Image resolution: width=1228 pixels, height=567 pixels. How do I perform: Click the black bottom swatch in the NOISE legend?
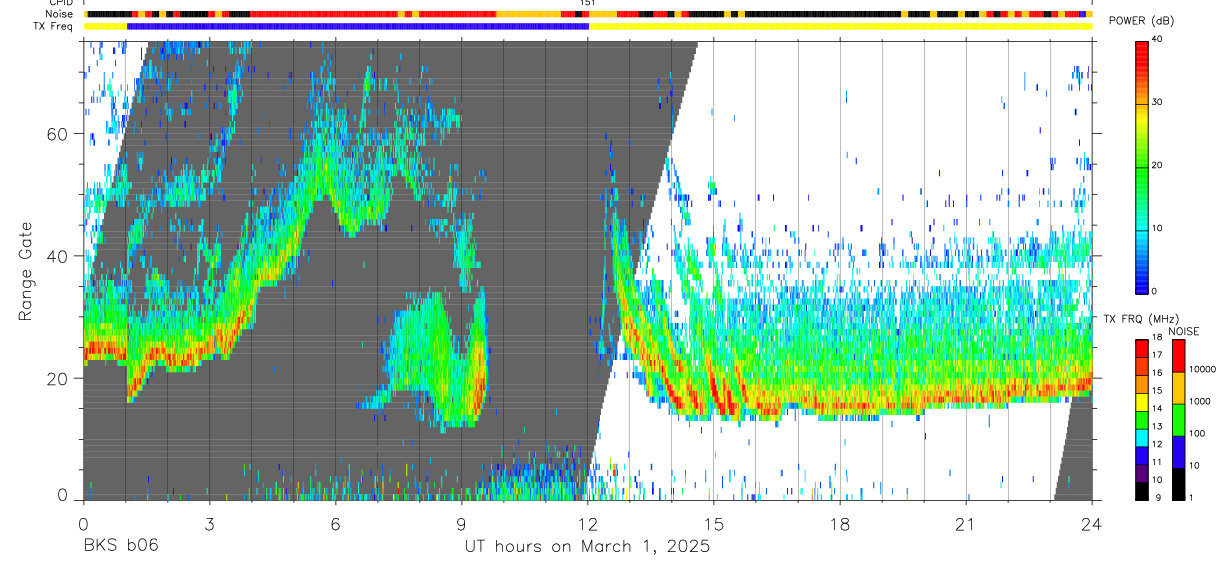click(1179, 483)
